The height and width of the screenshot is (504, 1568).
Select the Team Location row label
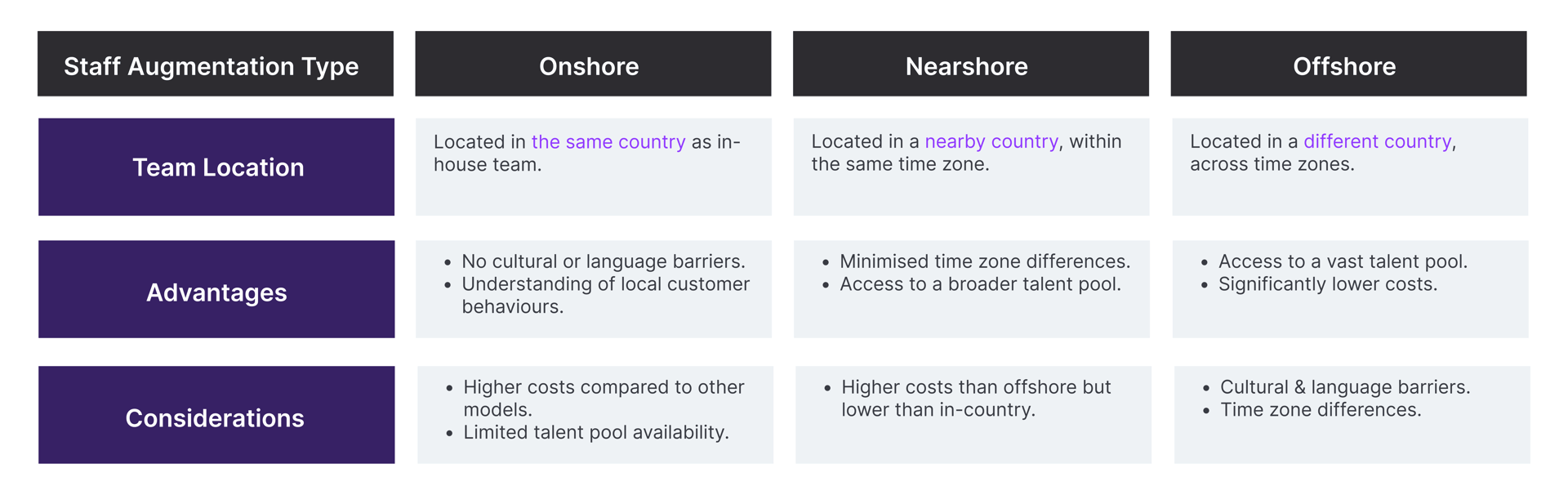coord(216,167)
